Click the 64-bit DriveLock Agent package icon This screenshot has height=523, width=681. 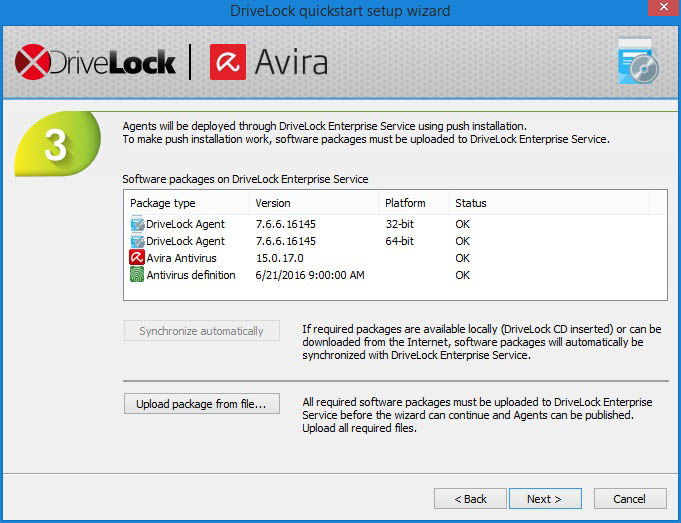coord(137,241)
